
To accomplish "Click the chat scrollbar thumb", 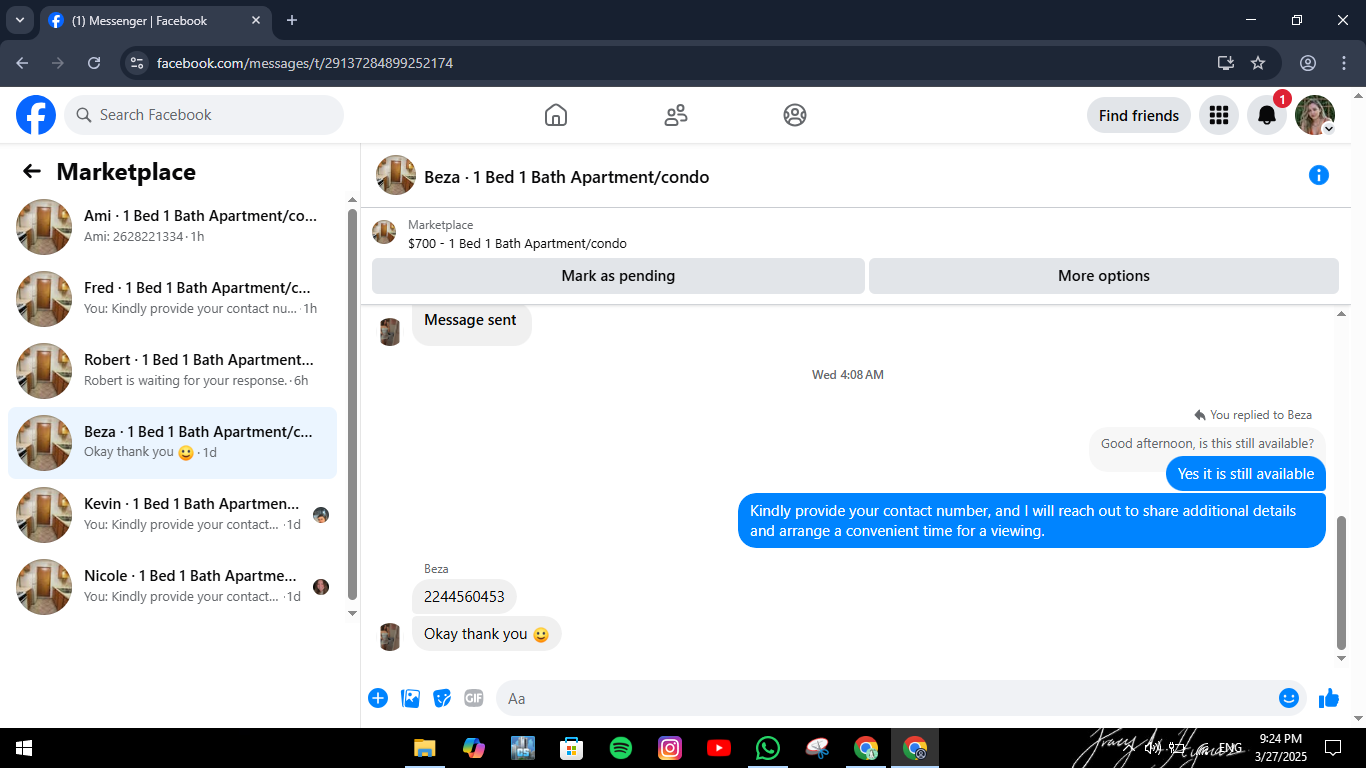I will click(x=1342, y=583).
